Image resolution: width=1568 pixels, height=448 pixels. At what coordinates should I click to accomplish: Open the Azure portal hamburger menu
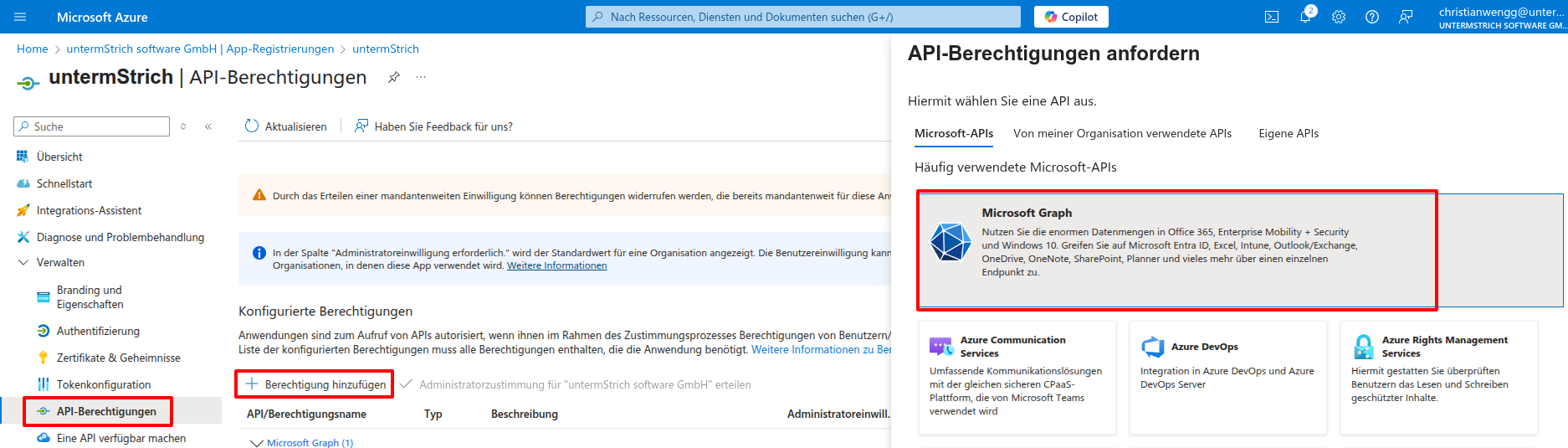21,17
